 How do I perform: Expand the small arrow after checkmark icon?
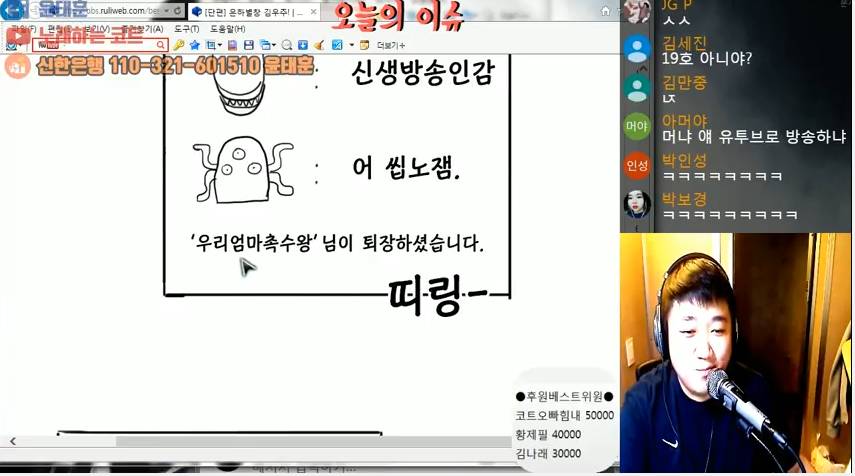pyautogui.click(x=352, y=45)
